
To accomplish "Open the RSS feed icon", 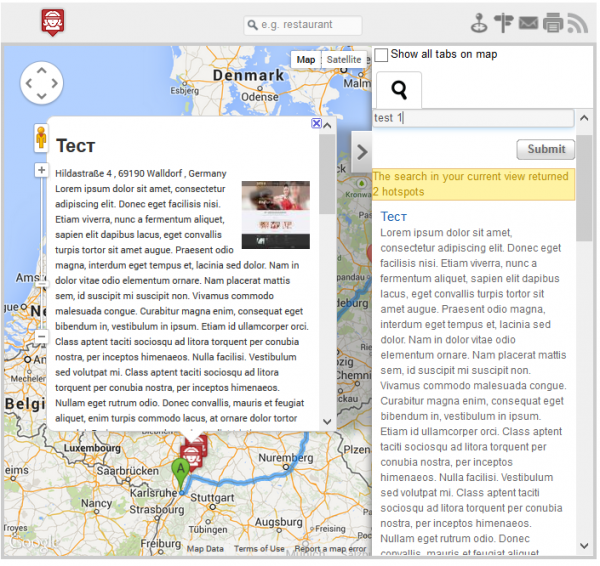I will pos(578,23).
